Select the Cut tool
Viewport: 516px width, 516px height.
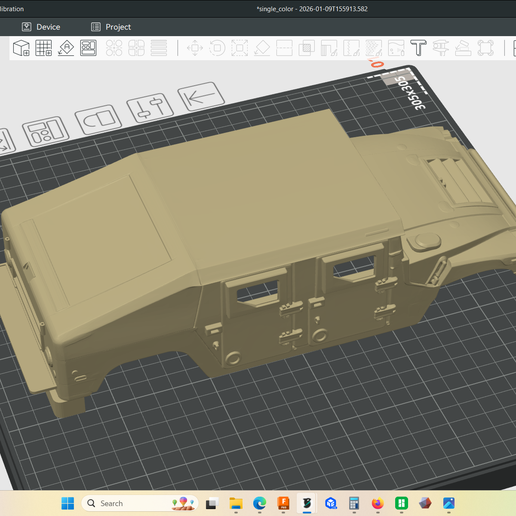point(284,48)
